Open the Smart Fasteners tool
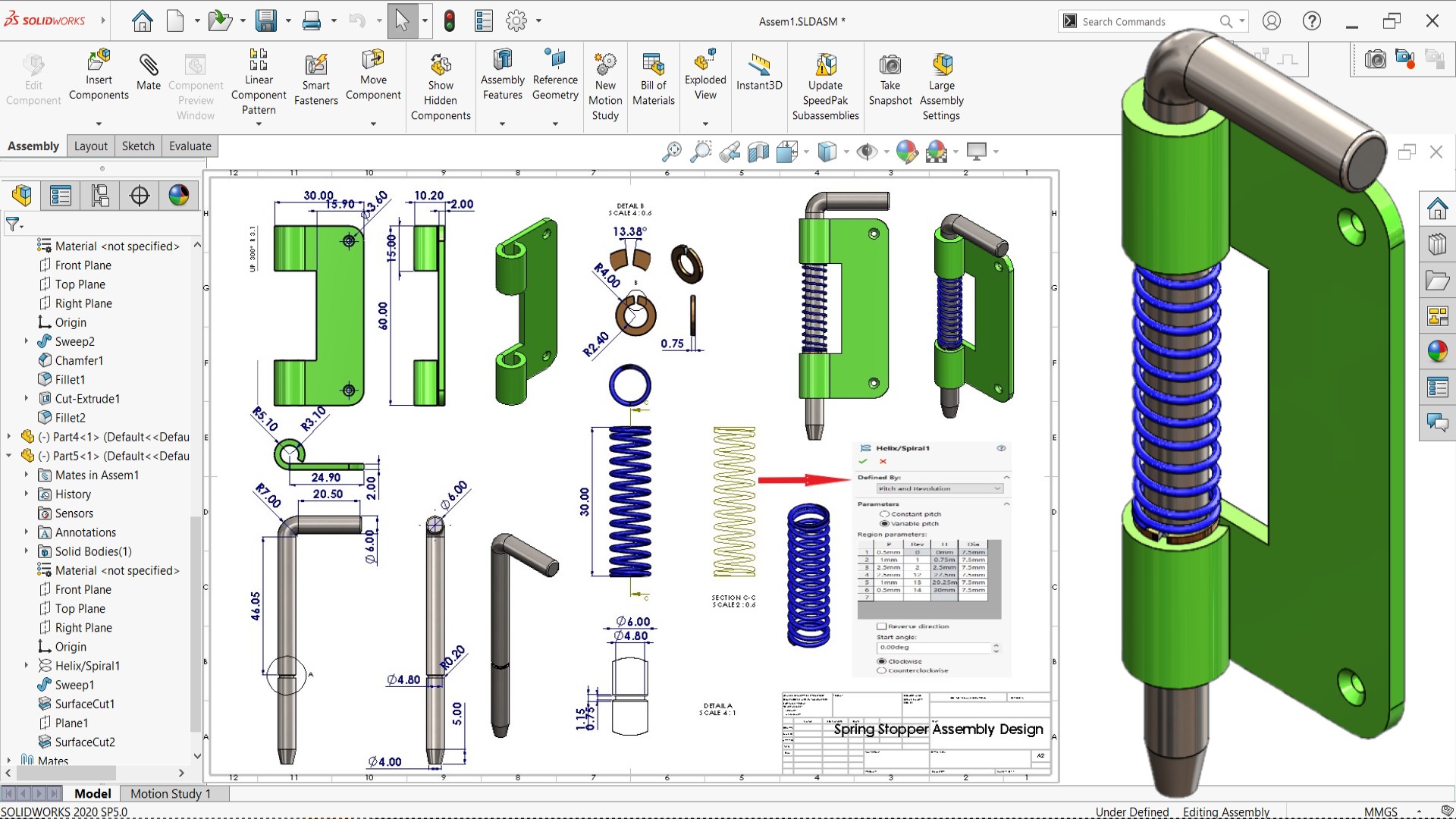 pos(315,66)
